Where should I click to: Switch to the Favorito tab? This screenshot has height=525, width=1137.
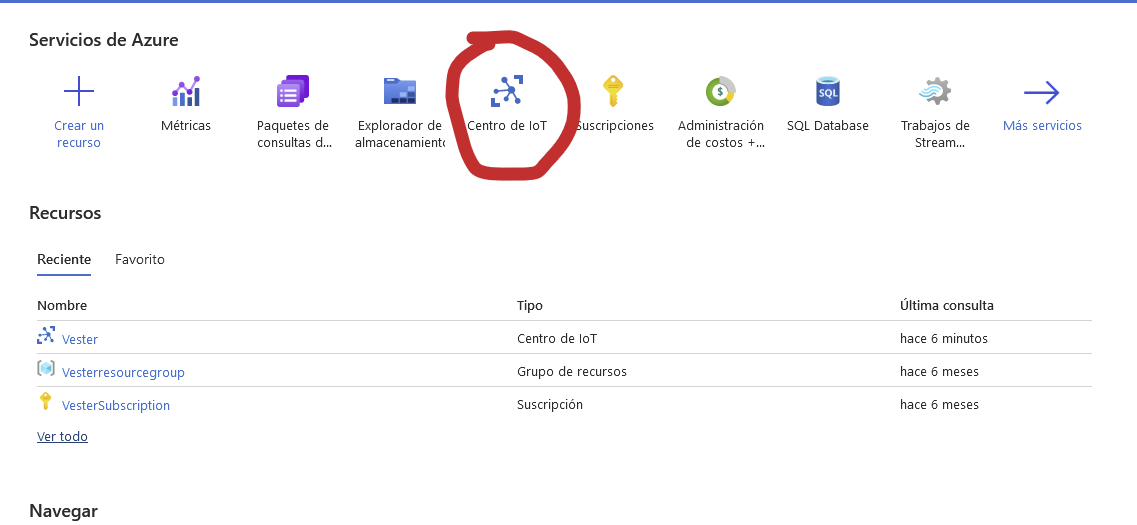[x=140, y=260]
